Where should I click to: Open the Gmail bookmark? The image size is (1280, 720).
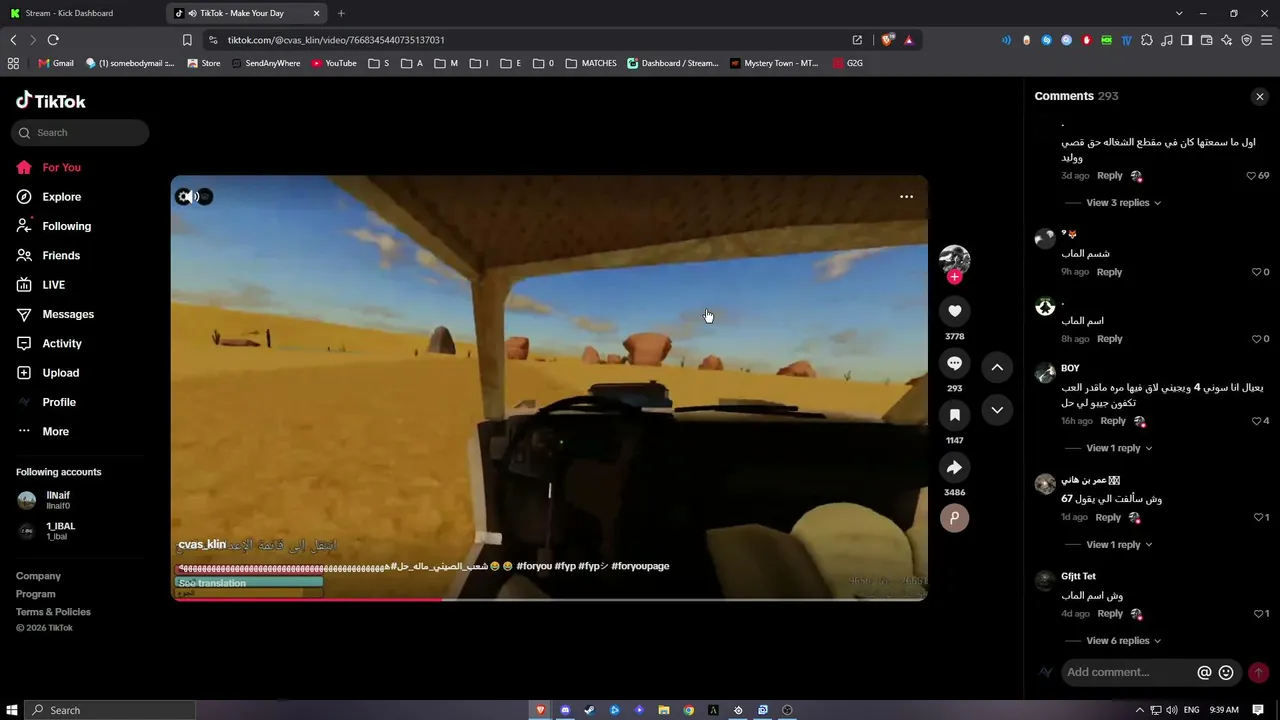tap(56, 63)
